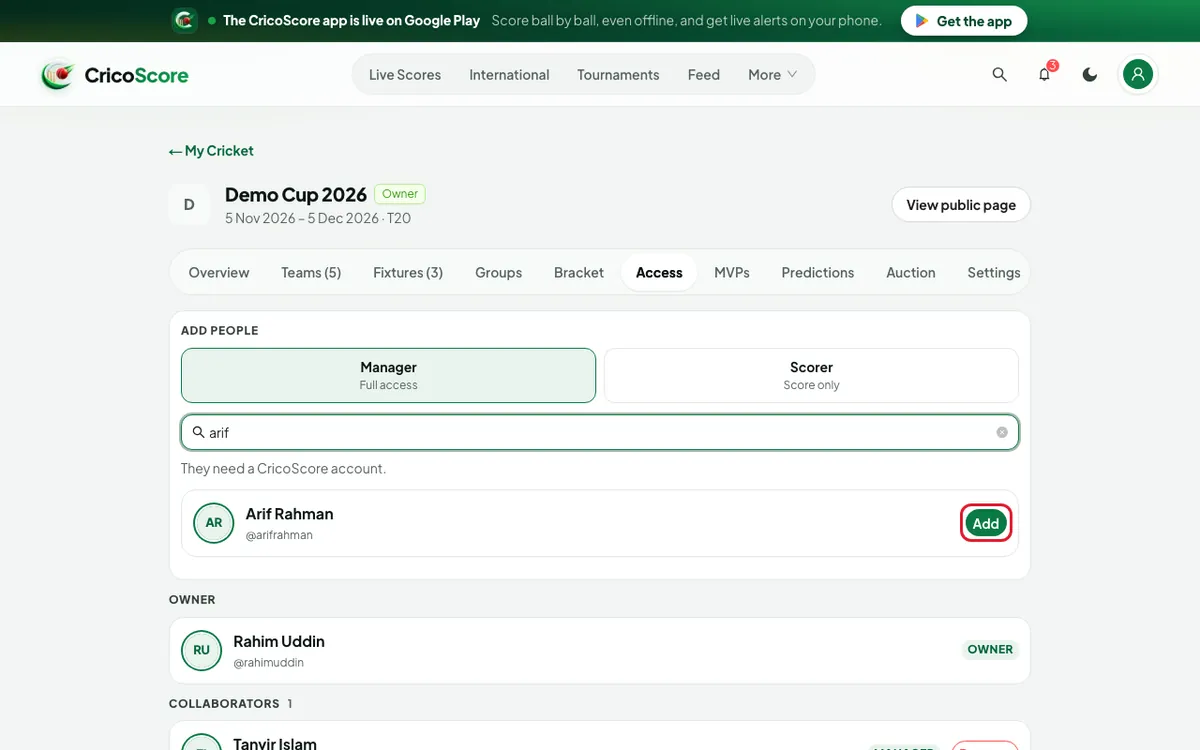Image resolution: width=1200 pixels, height=750 pixels.
Task: Click the @arifrahman username
Action: tap(279, 535)
